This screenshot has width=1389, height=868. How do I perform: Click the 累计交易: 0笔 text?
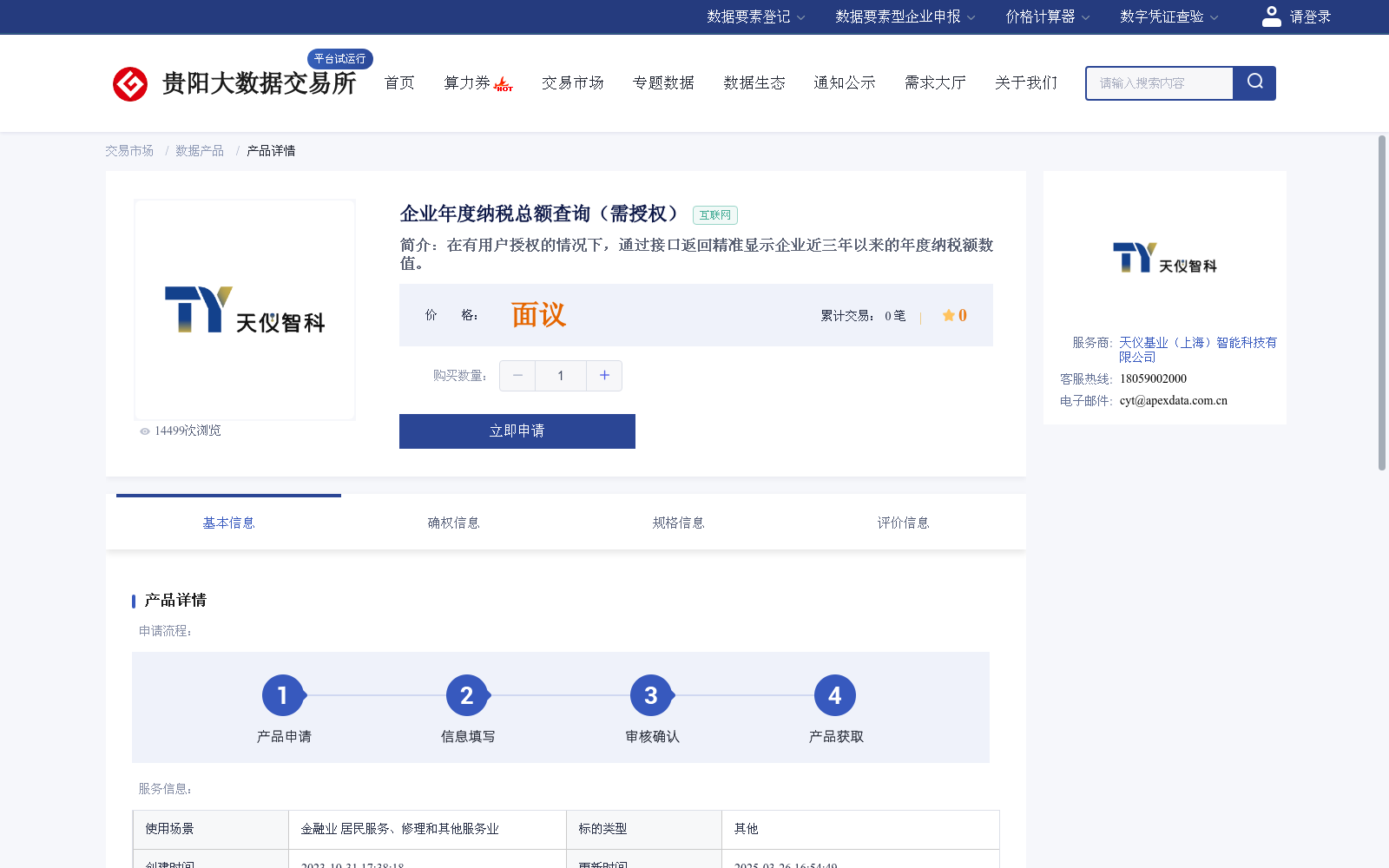click(863, 316)
